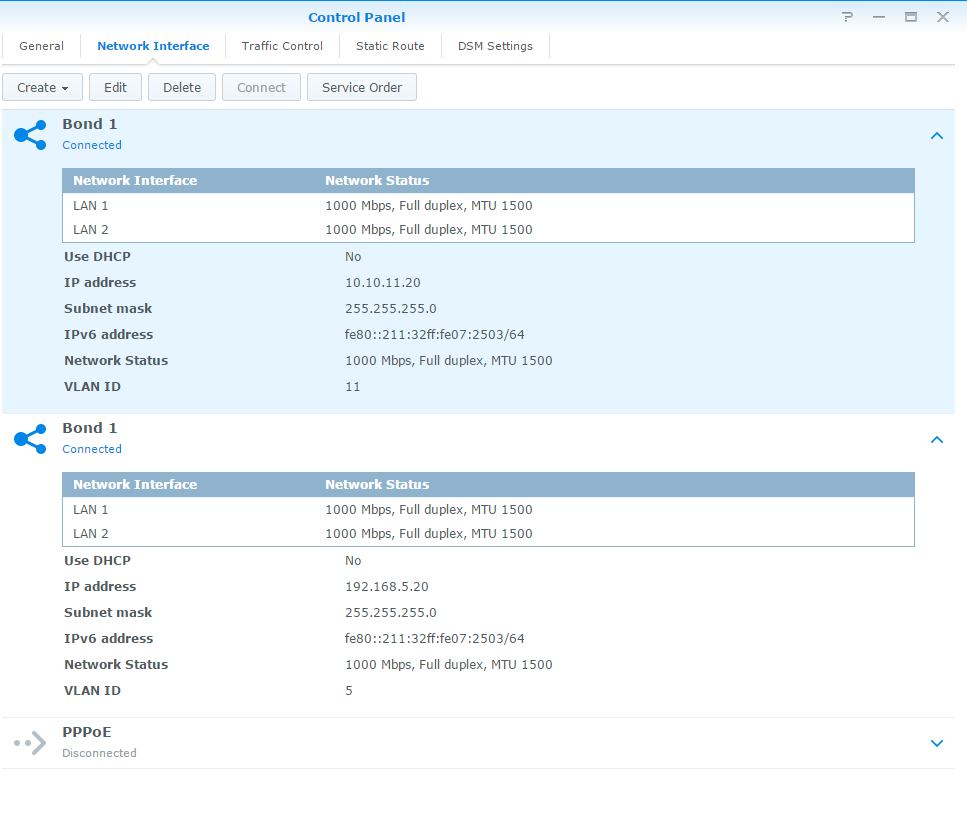The width and height of the screenshot is (967, 815).
Task: Expand the PPPoE section chevron
Action: [x=937, y=743]
